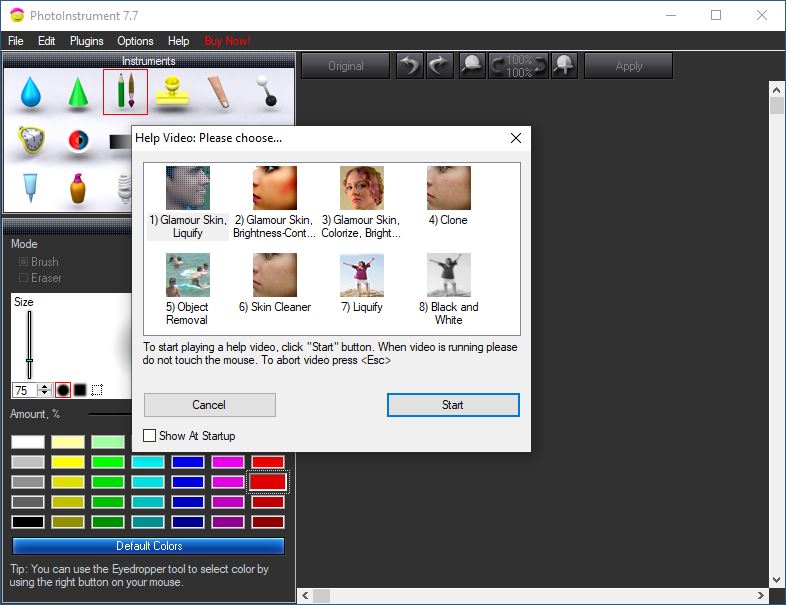Choose dotted rectangle selection shape
786x605 pixels.
point(97,390)
